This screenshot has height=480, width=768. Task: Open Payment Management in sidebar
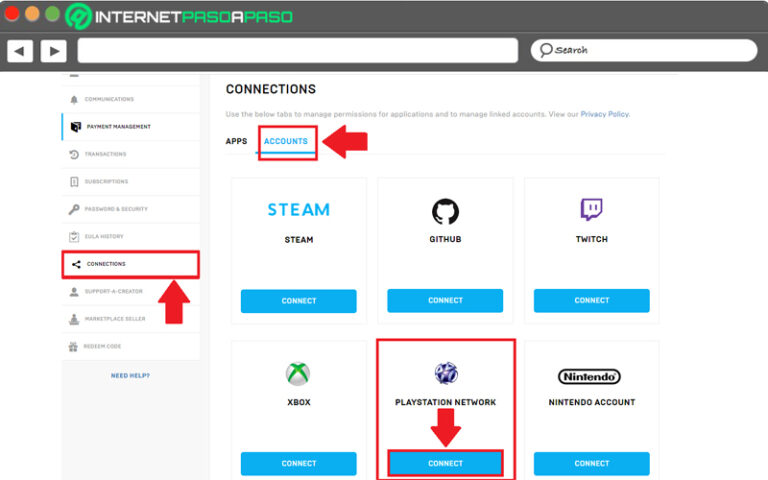(x=118, y=127)
